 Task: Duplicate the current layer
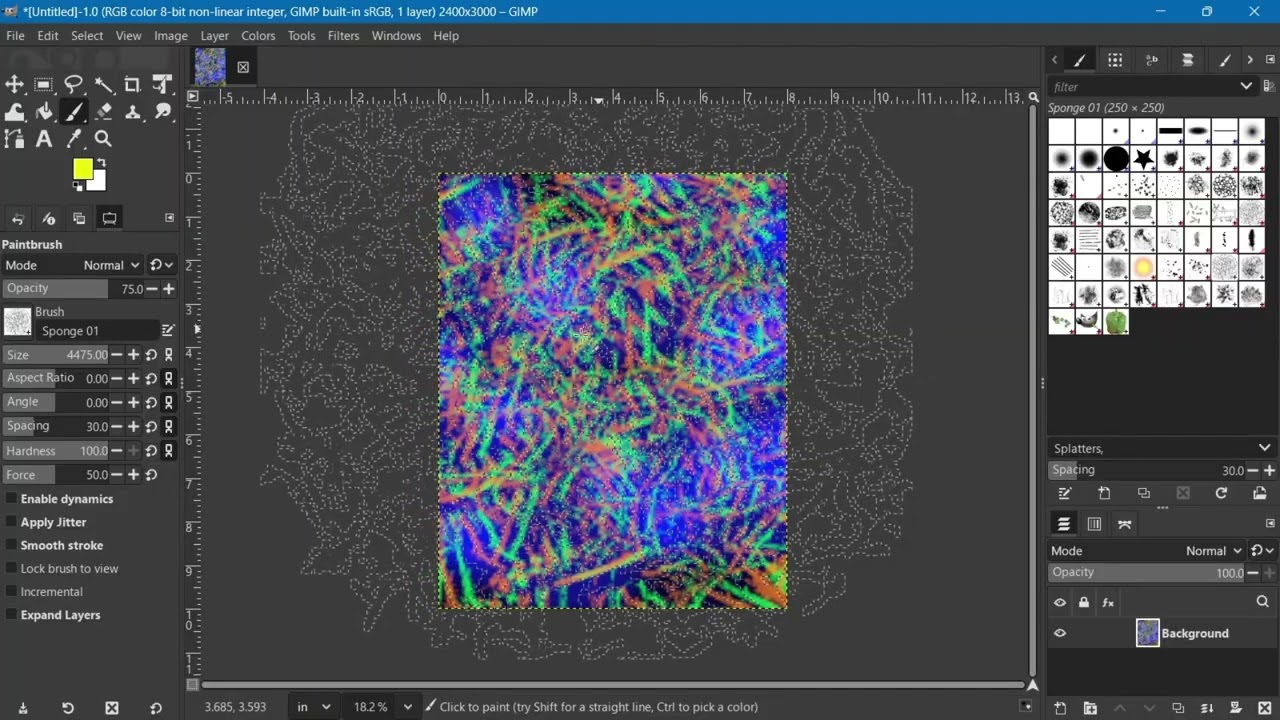1178,708
